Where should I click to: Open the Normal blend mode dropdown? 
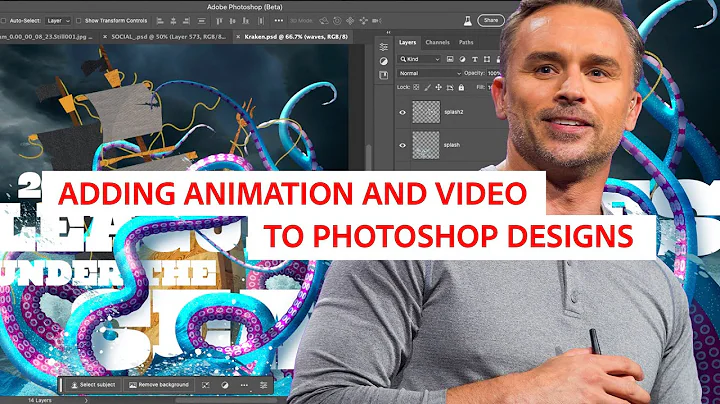[429, 73]
